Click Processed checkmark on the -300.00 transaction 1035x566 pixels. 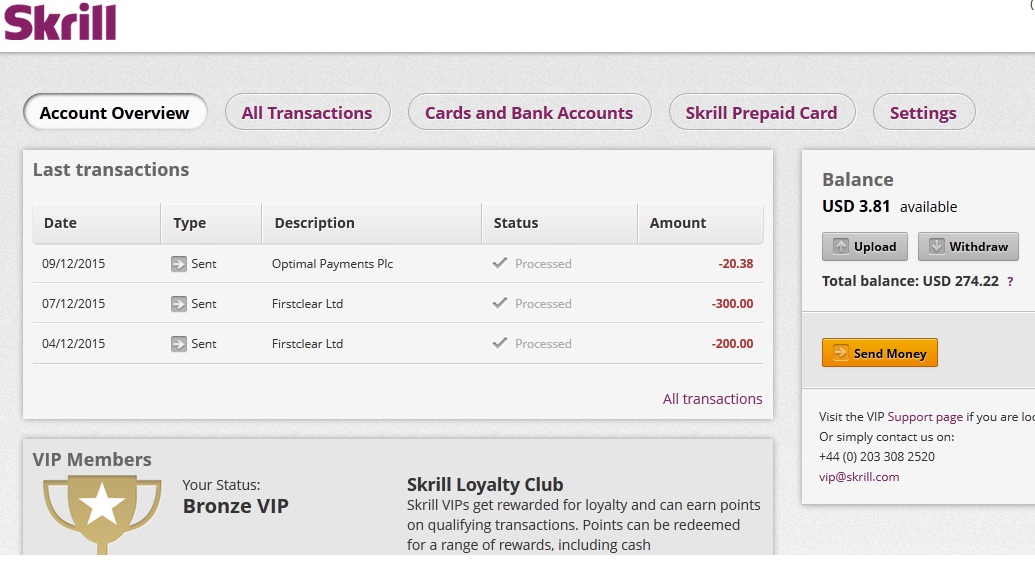[x=500, y=304]
